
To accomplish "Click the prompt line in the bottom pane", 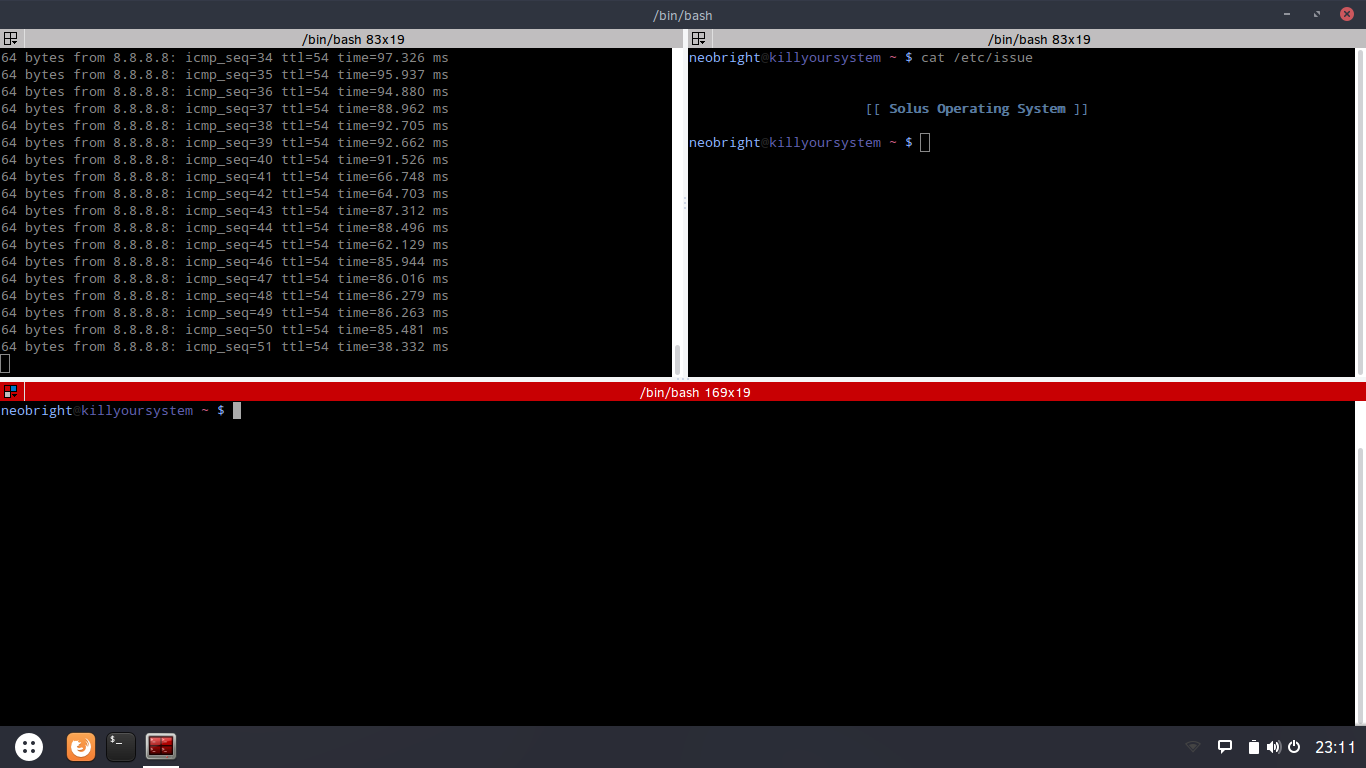I will (121, 411).
